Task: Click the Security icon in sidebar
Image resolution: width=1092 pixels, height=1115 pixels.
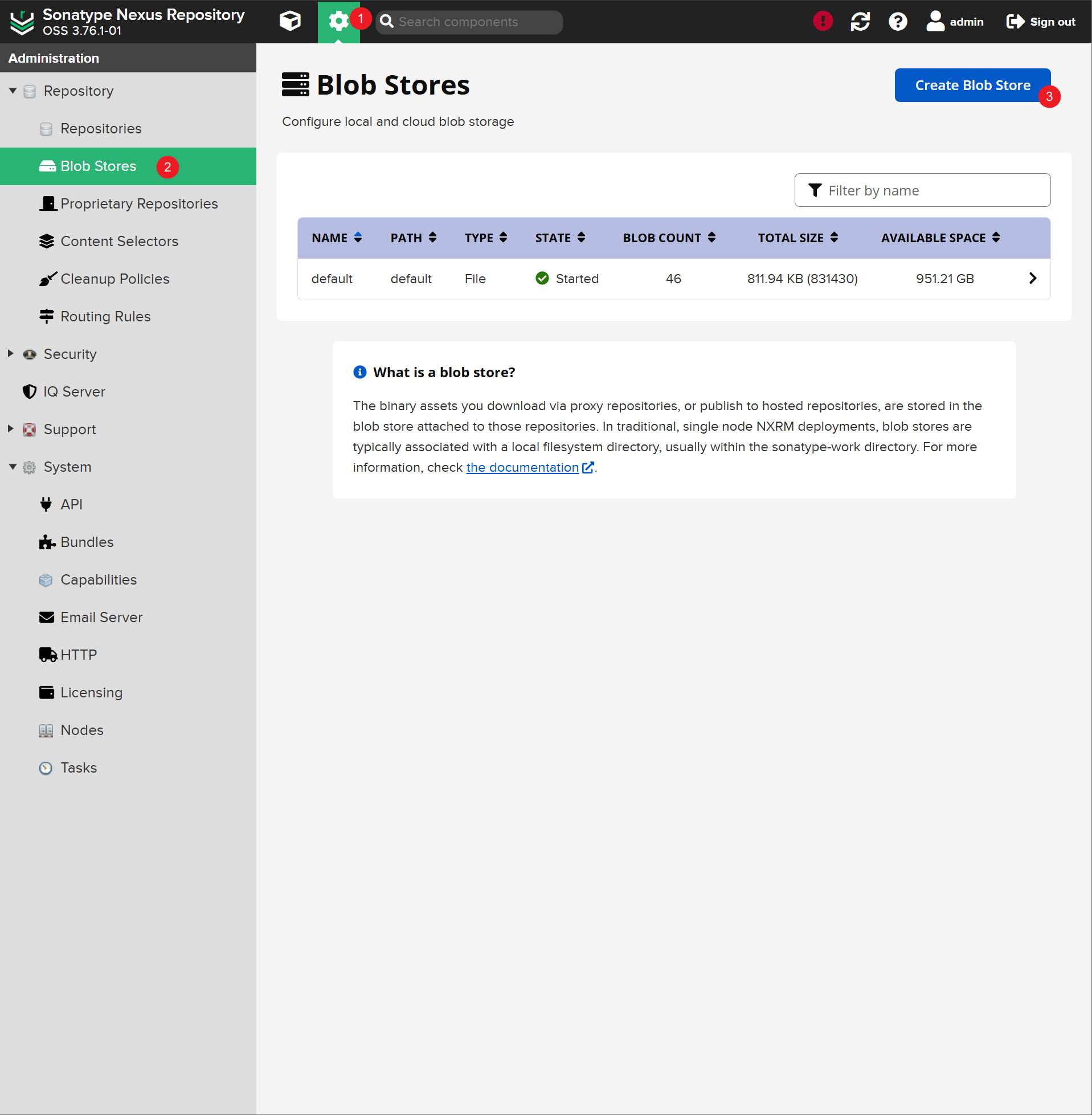Action: [29, 354]
